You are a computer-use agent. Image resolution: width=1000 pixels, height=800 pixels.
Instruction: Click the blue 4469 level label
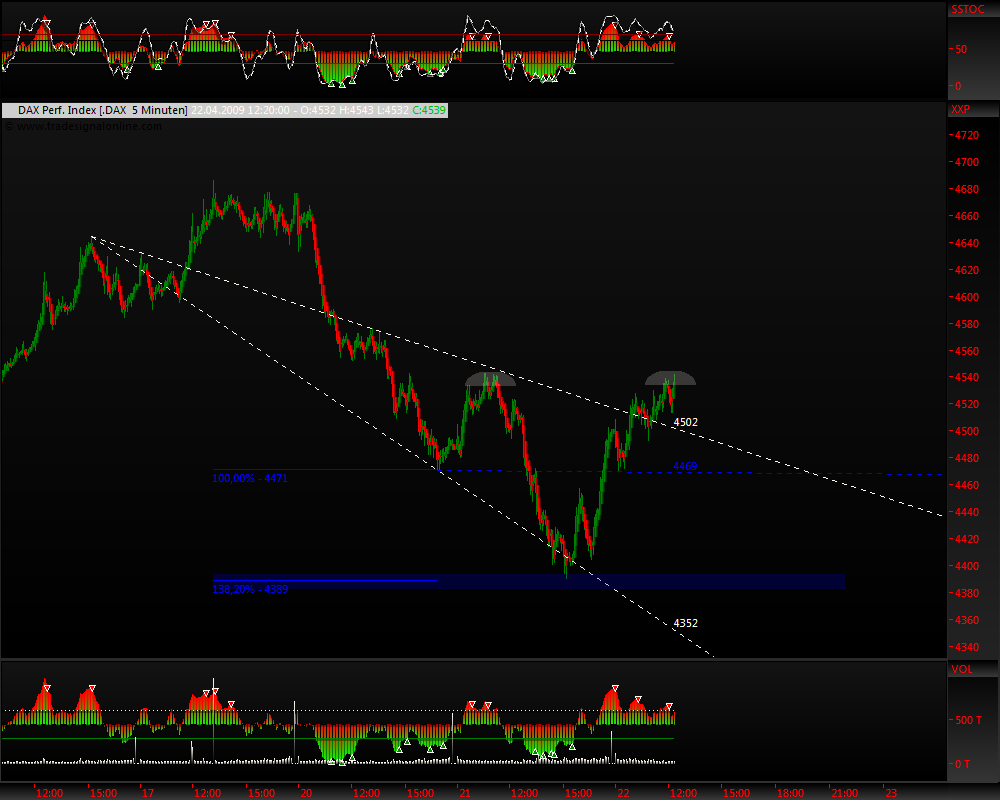point(684,466)
